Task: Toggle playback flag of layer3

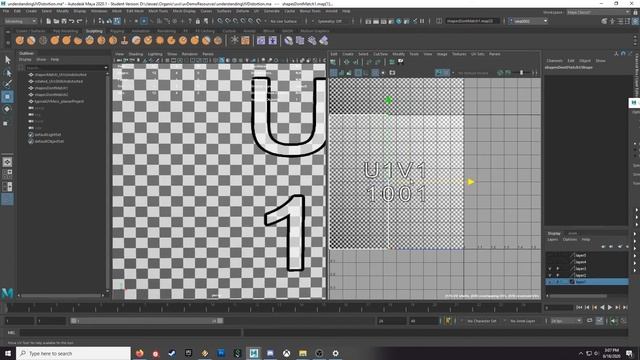Action: click(x=558, y=269)
